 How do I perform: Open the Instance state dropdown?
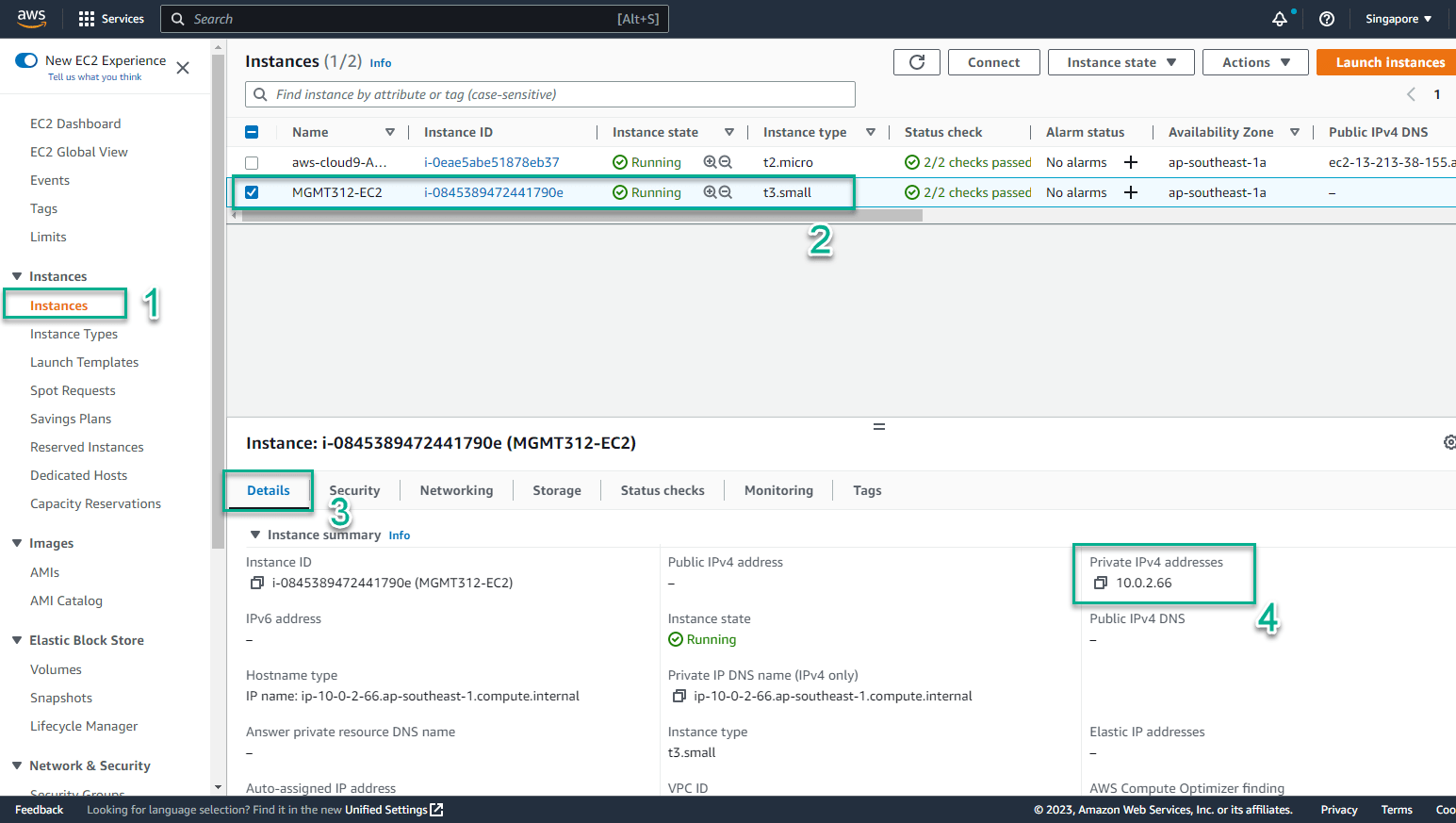coord(1121,62)
